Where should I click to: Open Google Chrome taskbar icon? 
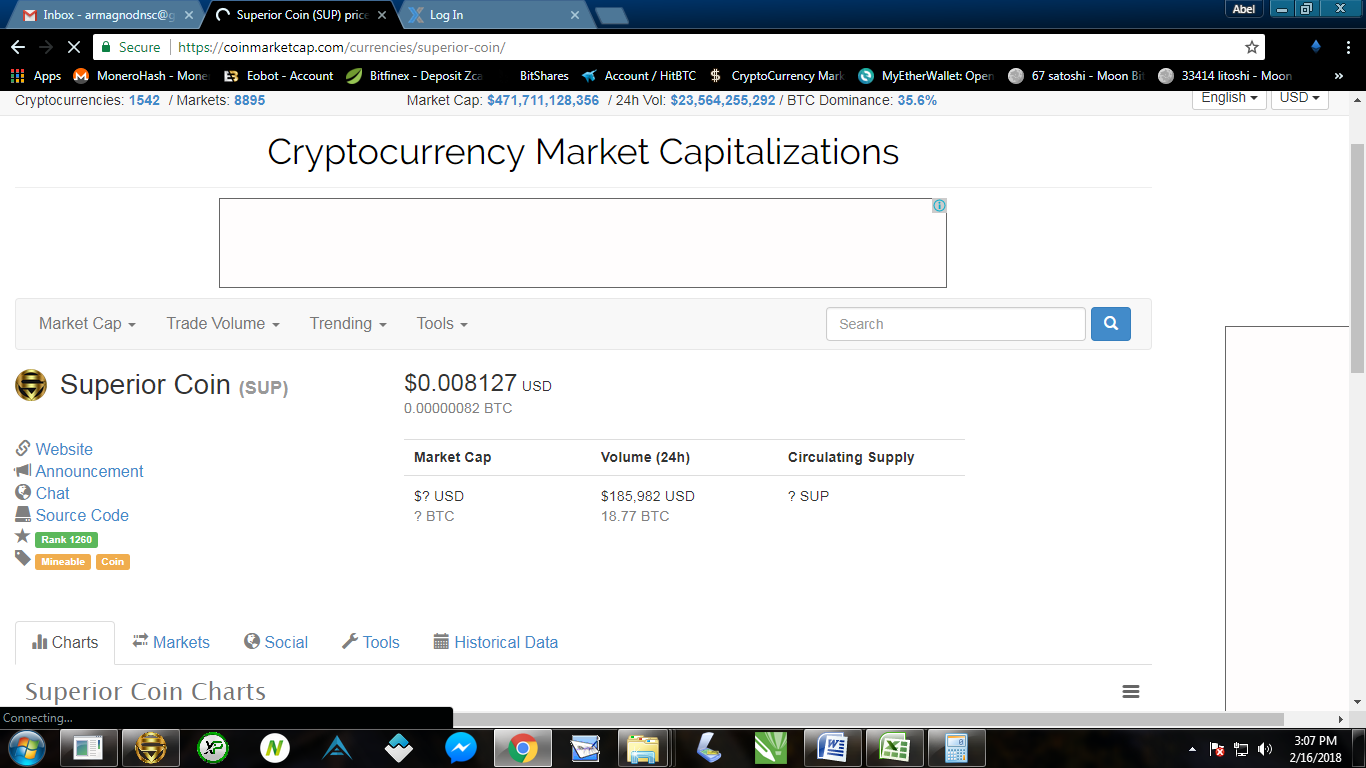(x=522, y=748)
